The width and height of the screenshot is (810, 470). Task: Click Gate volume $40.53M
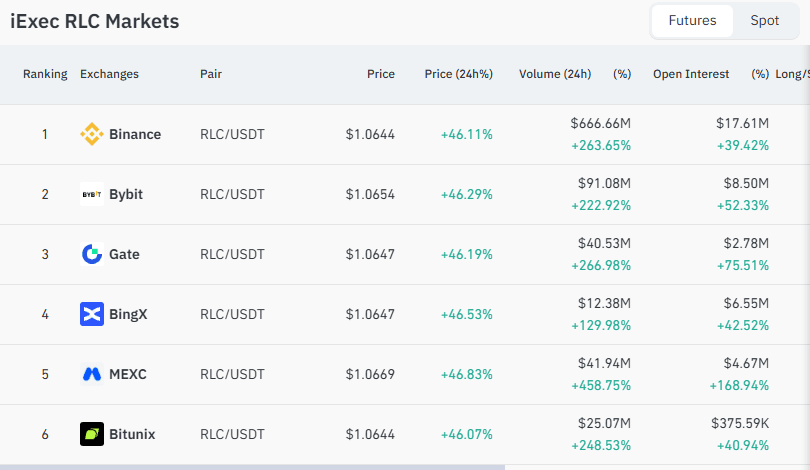tap(604, 243)
